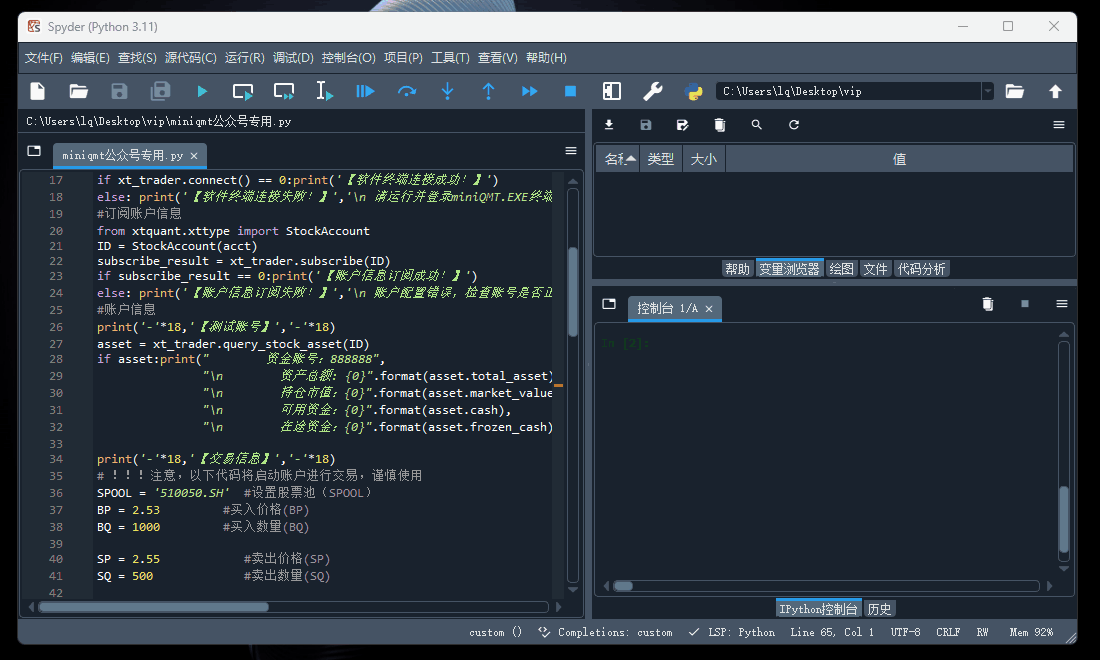1100x660 pixels.
Task: Switch to the 变量浏览器 tab
Action: [x=789, y=269]
